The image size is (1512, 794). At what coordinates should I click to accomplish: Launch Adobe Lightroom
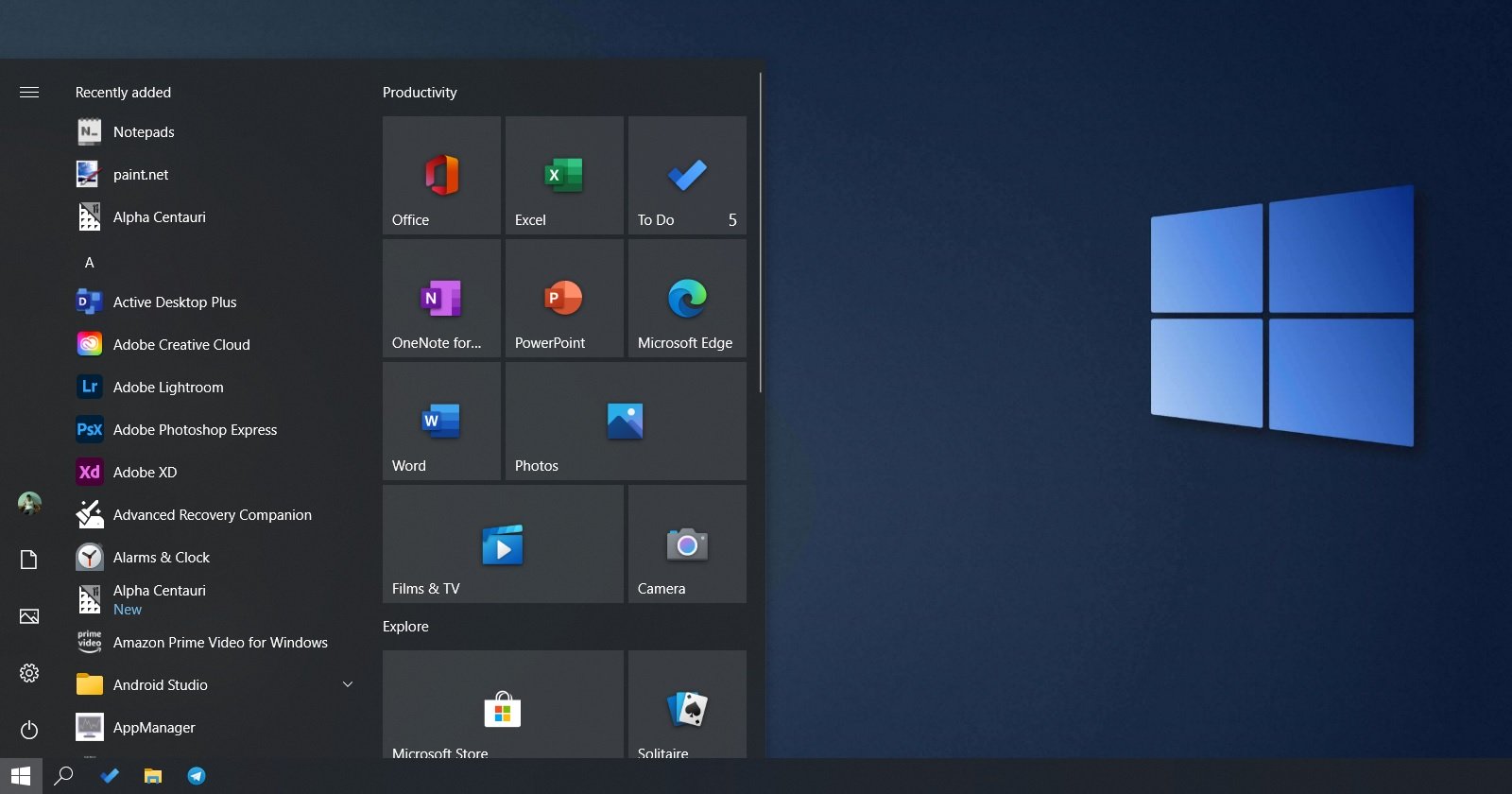pos(217,388)
